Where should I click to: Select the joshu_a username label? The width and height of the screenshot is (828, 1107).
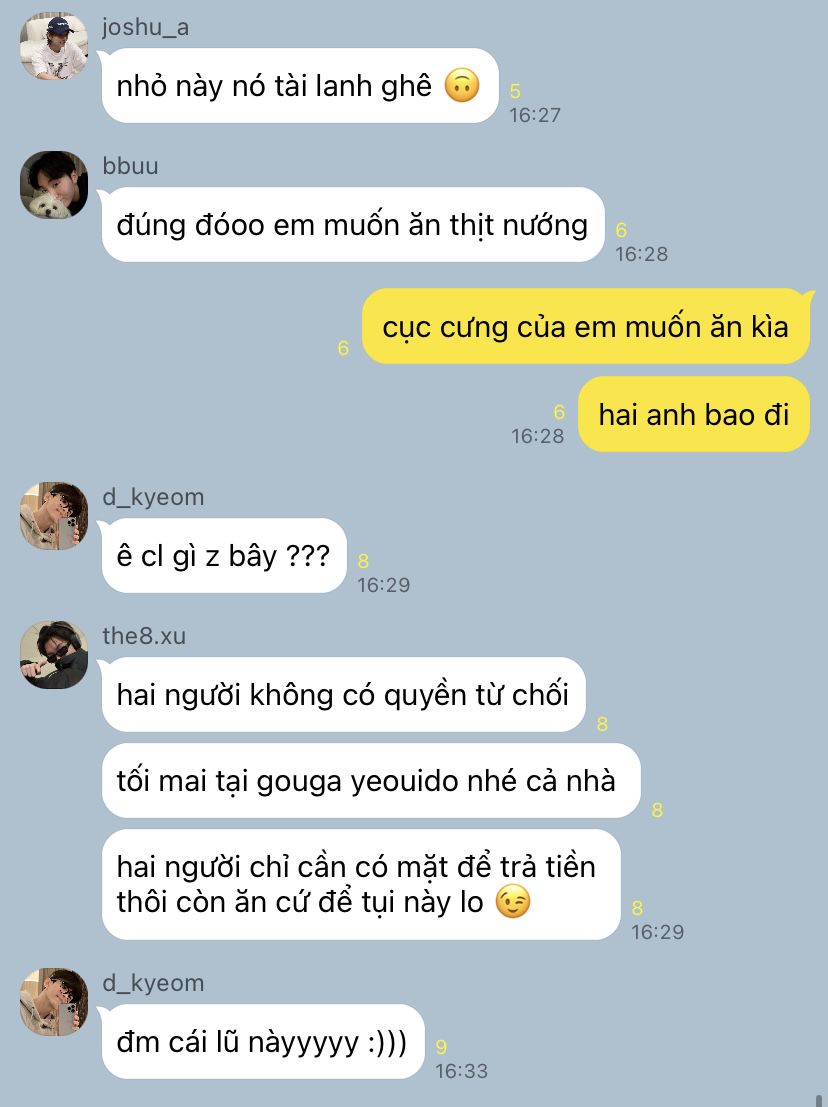tap(145, 28)
